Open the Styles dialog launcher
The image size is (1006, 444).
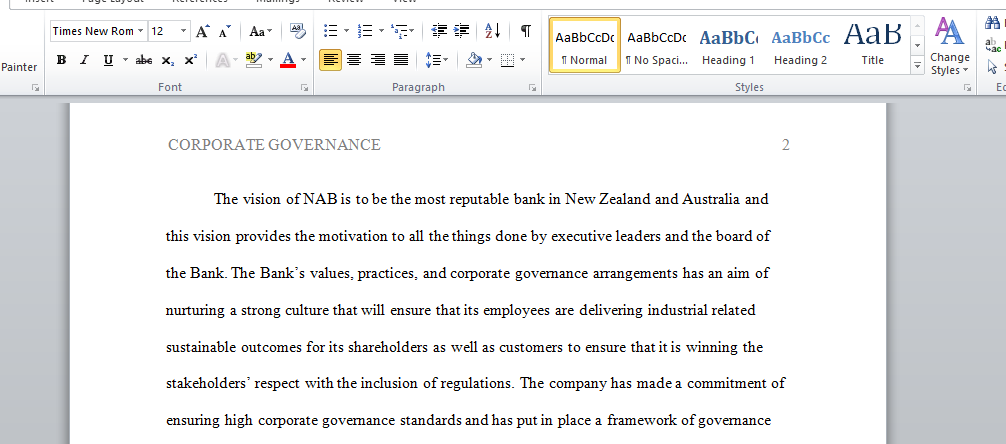pos(967,88)
